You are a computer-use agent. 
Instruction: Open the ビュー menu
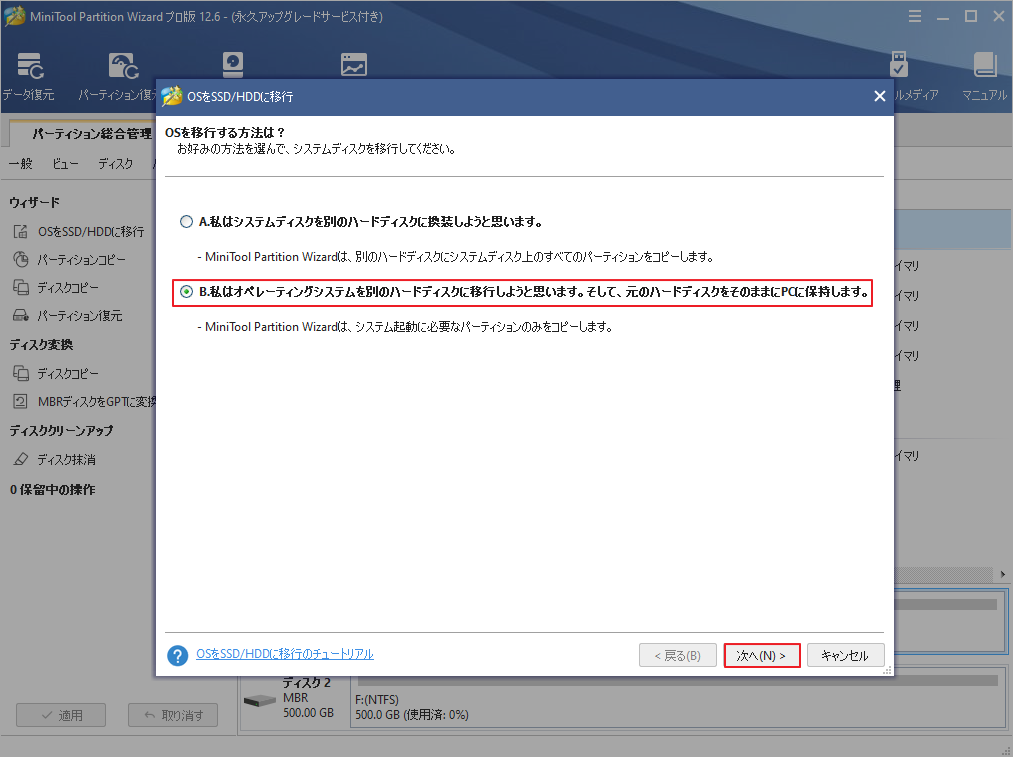pos(64,163)
